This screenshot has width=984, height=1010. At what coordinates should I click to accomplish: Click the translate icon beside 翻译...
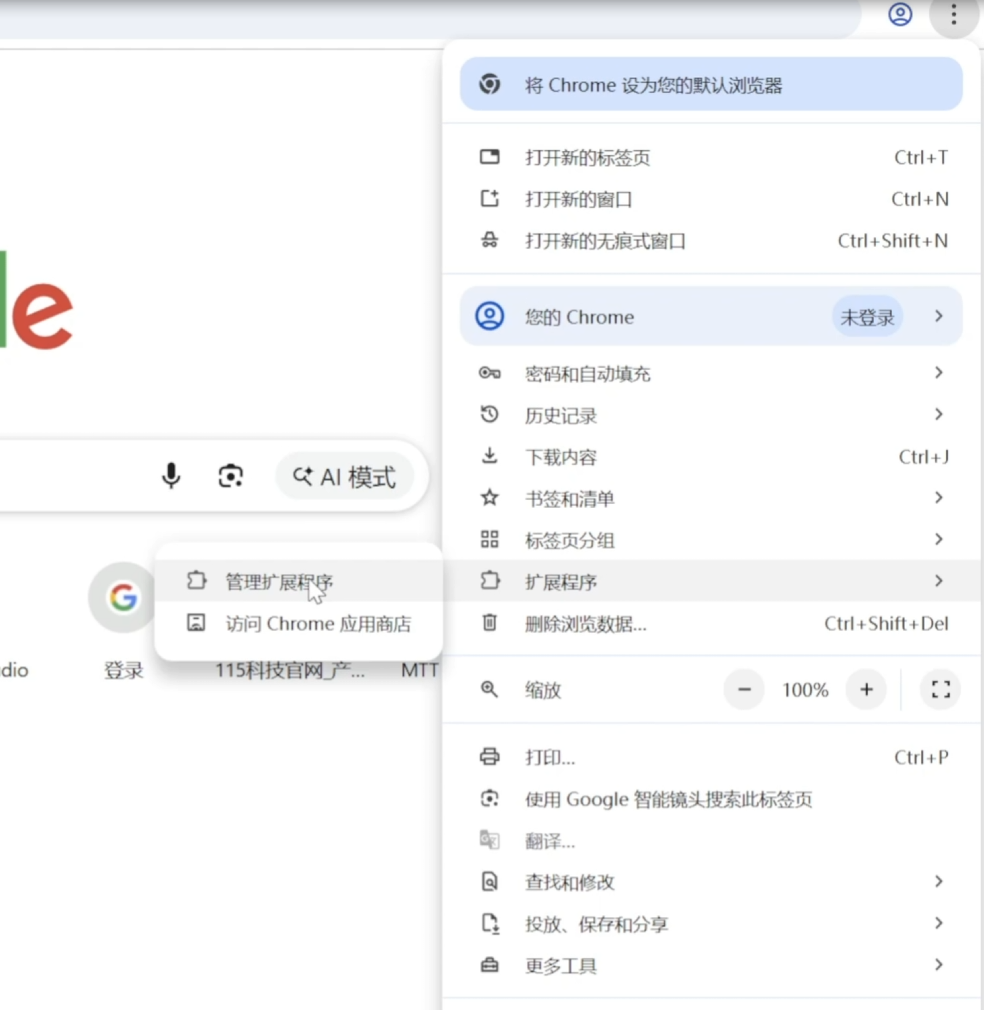(489, 840)
